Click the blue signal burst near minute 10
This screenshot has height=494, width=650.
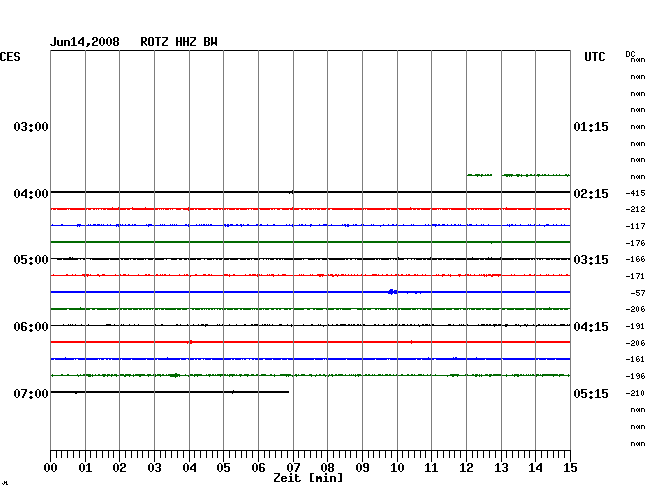tap(392, 292)
